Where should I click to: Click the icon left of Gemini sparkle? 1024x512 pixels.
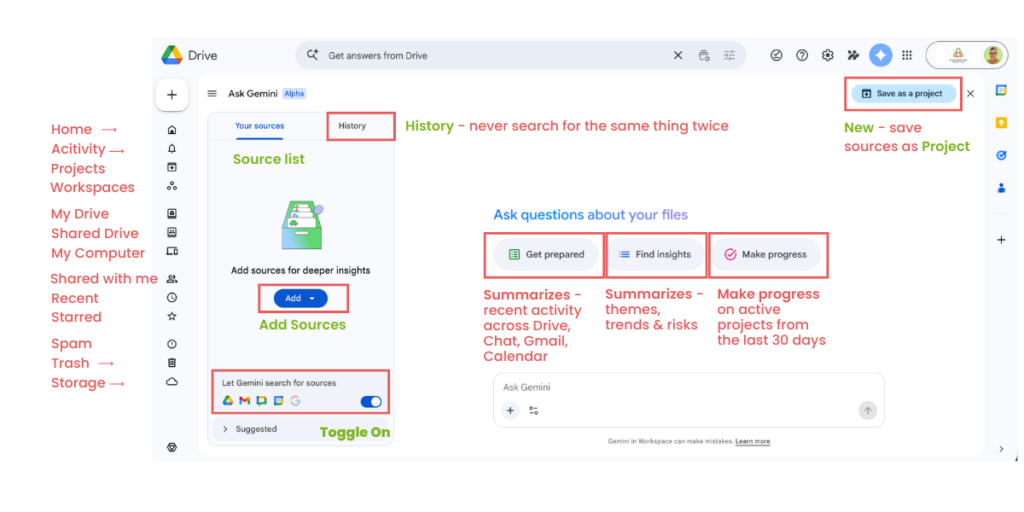point(853,56)
